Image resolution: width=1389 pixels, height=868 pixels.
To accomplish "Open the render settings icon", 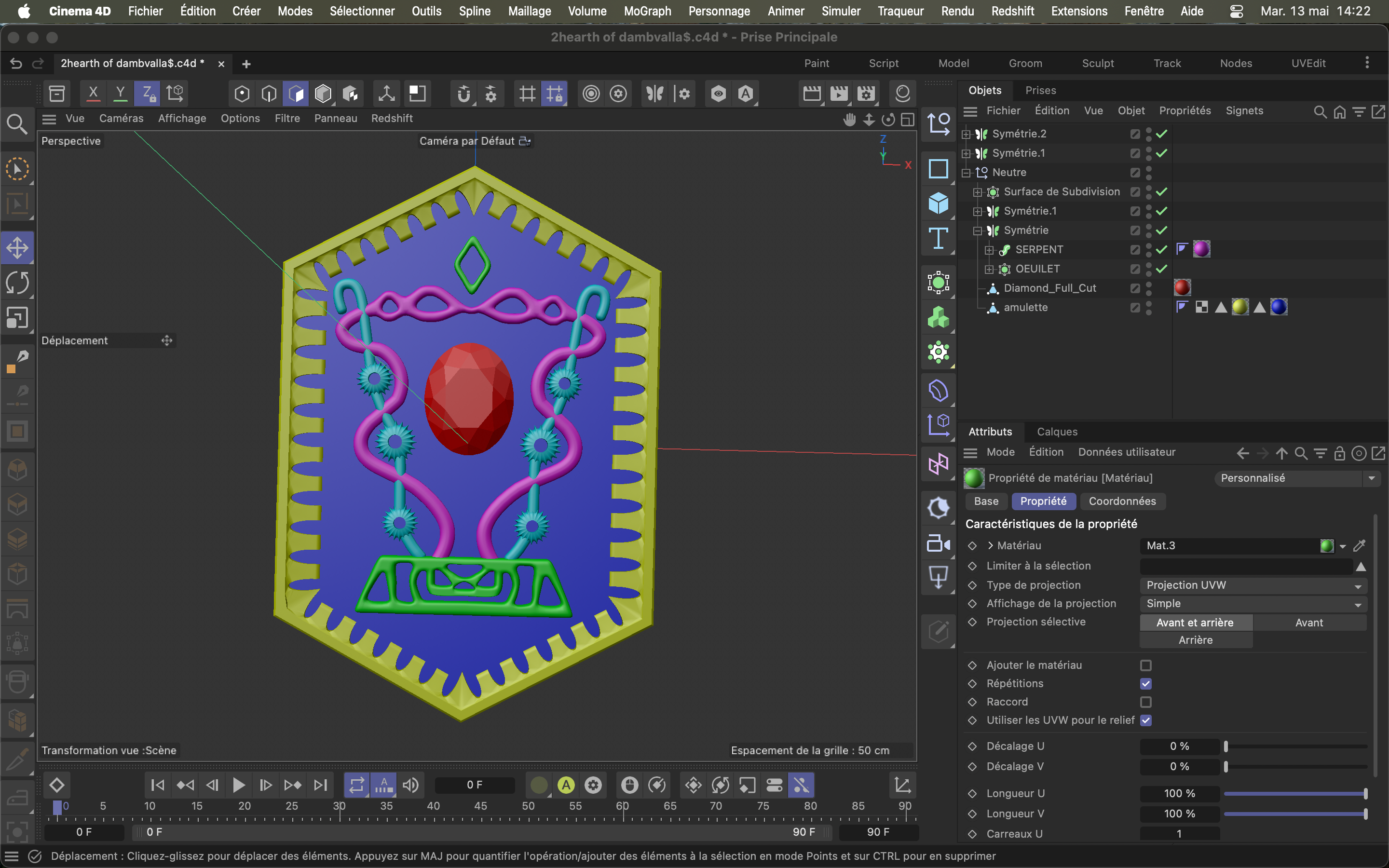I will [x=866, y=93].
